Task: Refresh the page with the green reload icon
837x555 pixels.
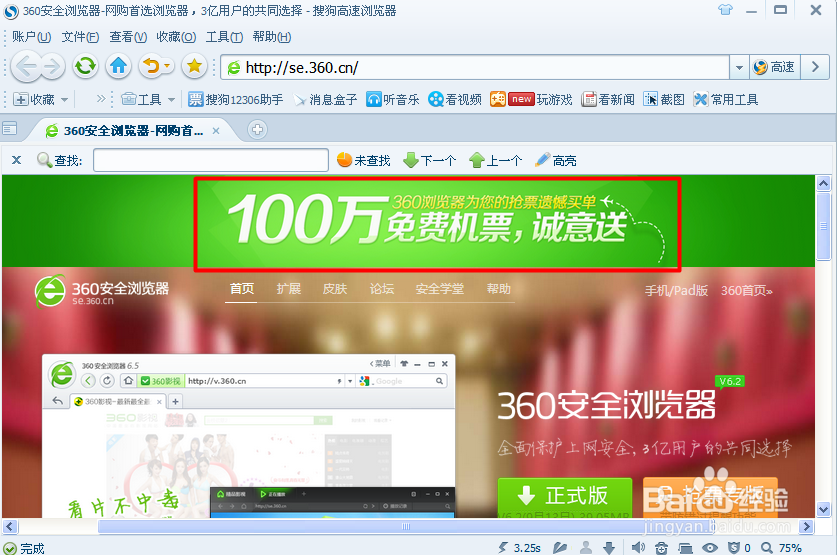Action: (x=85, y=66)
